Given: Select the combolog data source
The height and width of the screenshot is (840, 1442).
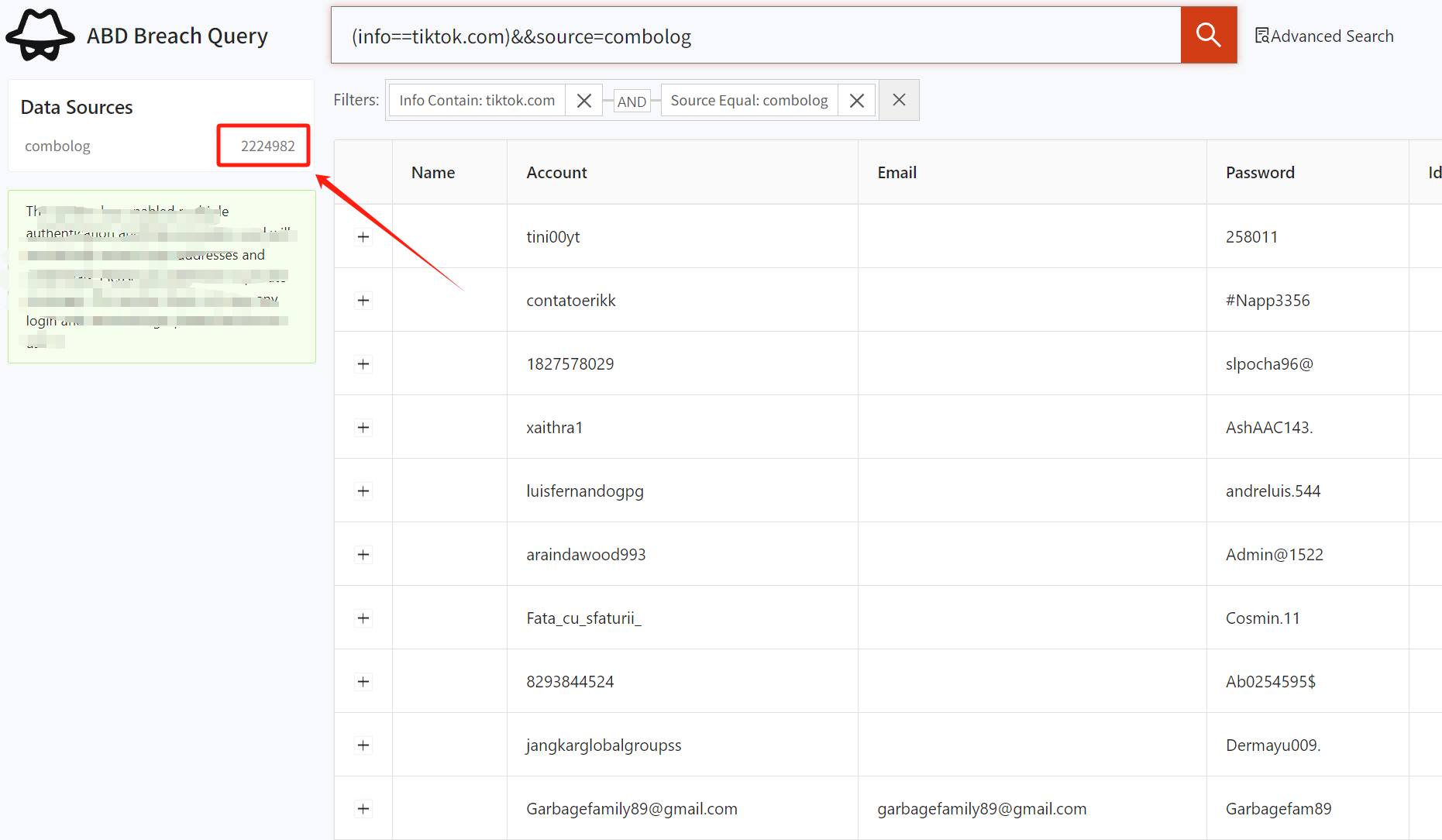Looking at the screenshot, I should [x=57, y=146].
